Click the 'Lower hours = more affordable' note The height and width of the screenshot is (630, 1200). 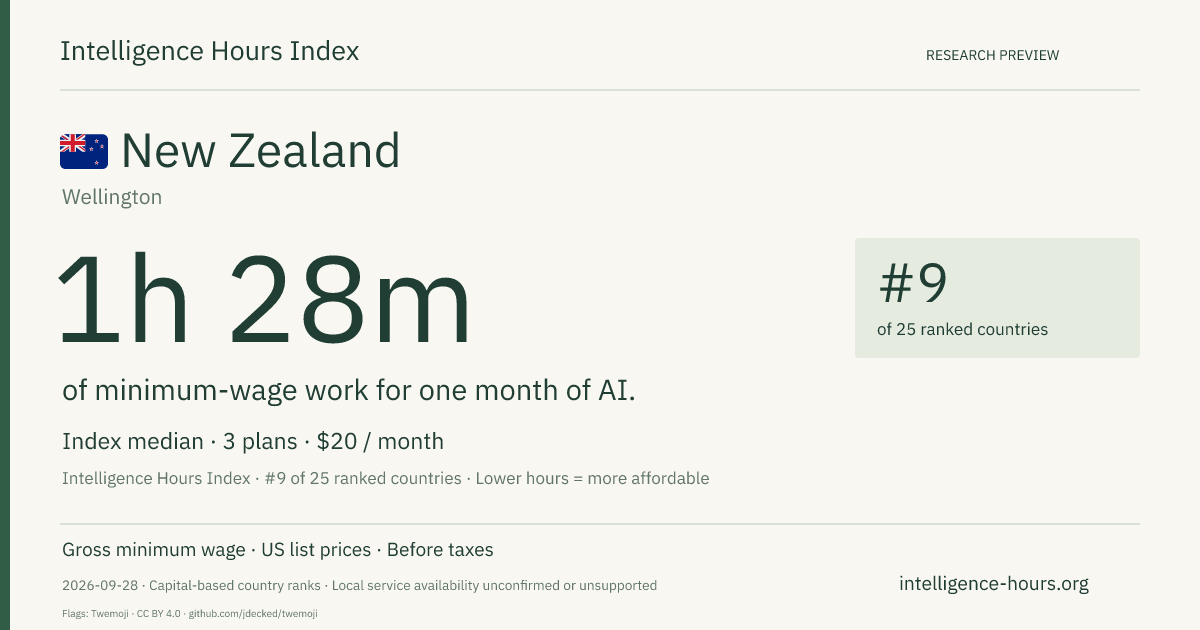[592, 478]
